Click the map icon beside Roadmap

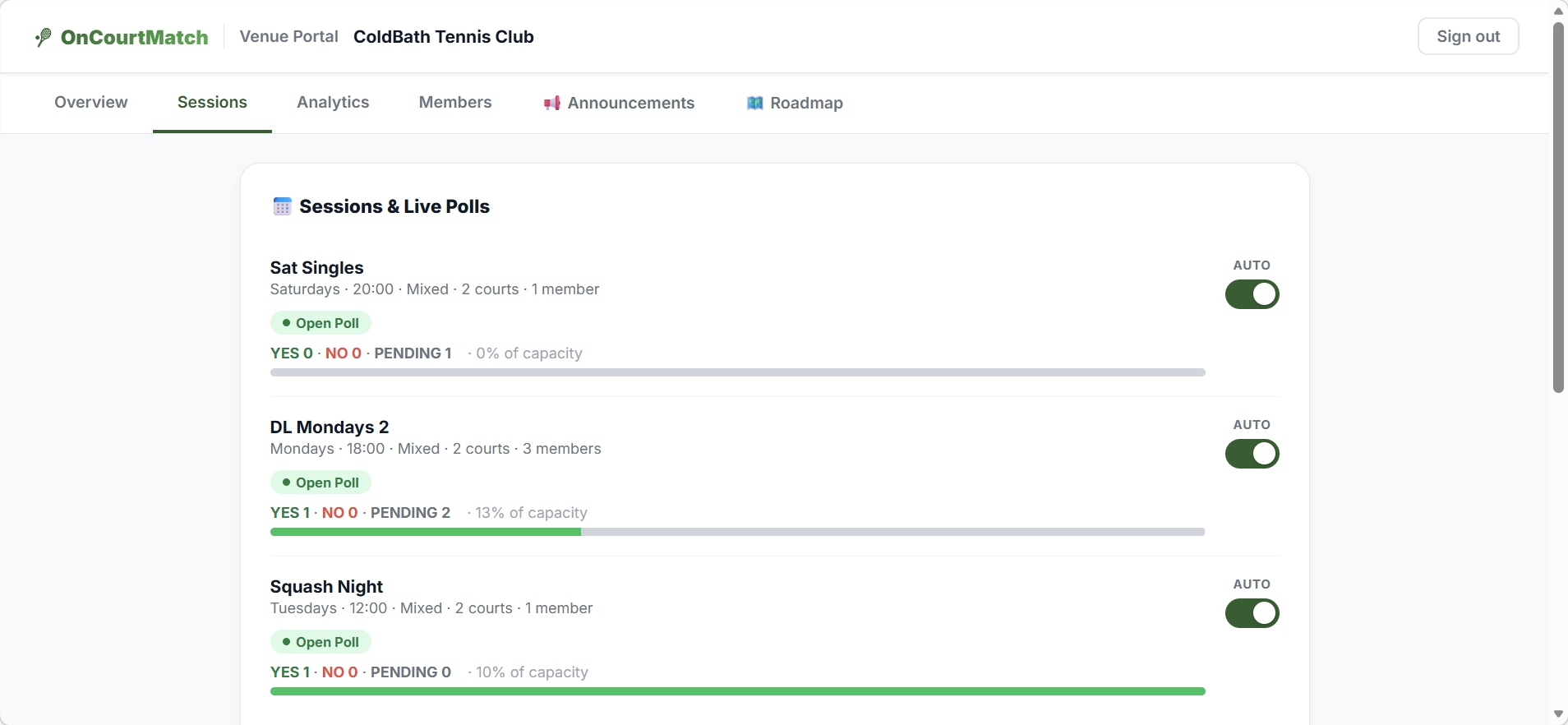click(754, 103)
